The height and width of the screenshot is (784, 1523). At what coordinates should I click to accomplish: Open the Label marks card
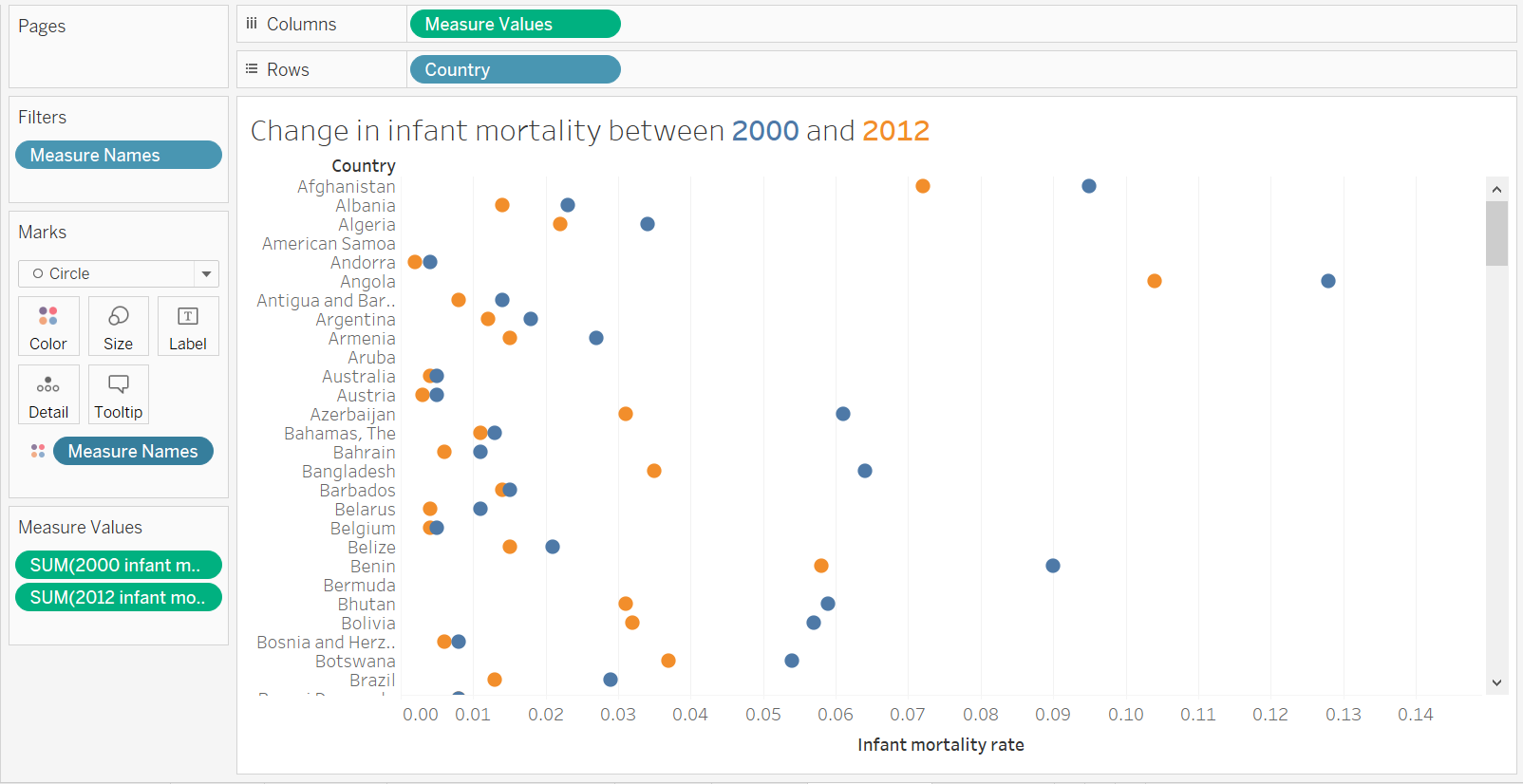pos(188,326)
